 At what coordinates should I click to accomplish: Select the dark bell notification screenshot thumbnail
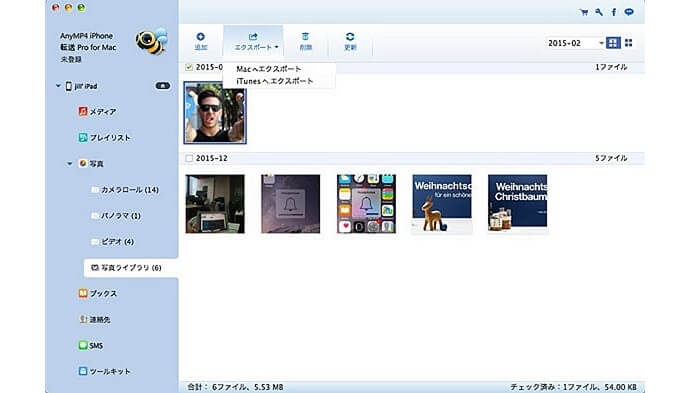click(x=290, y=204)
